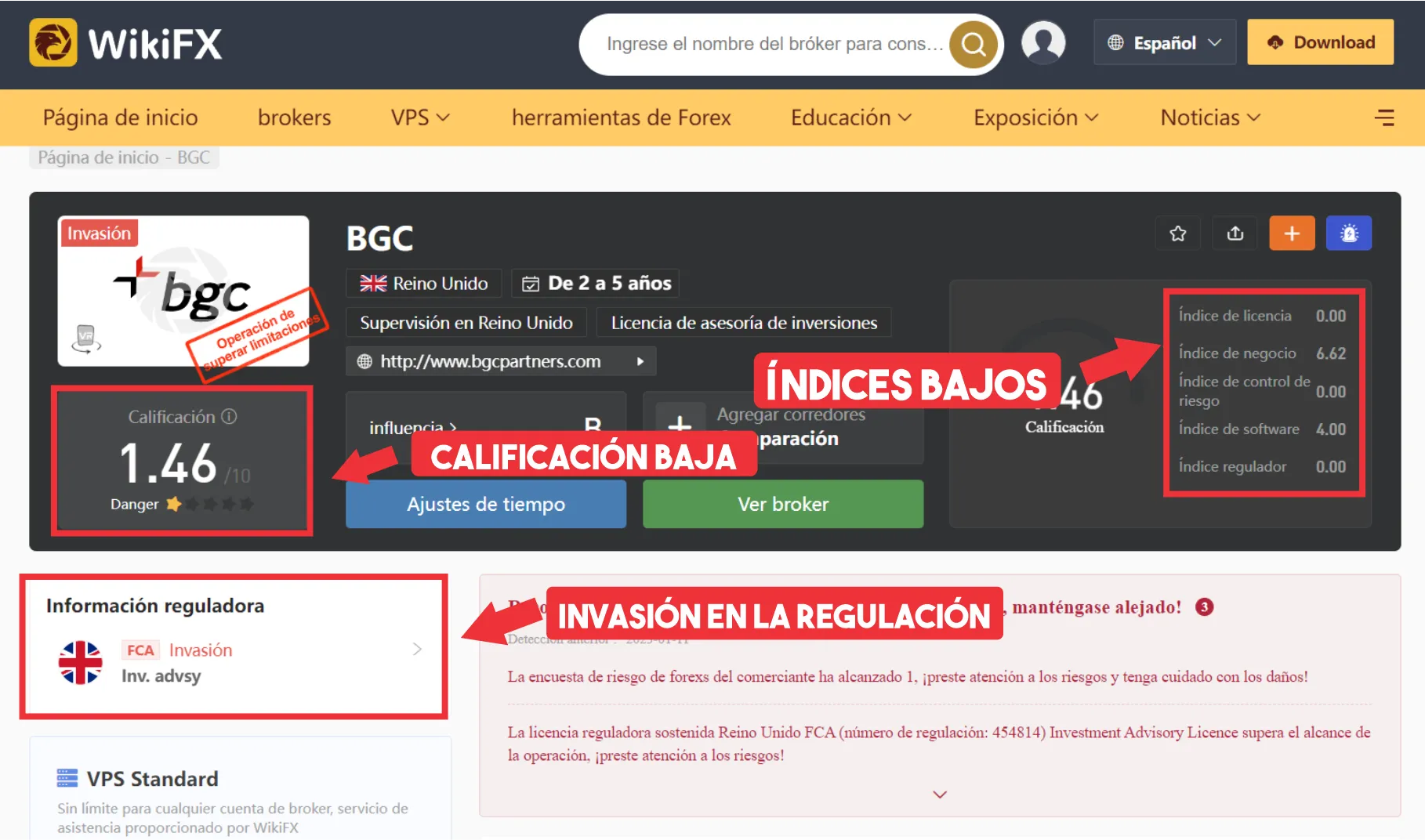Click Licencia de asesoría de inversiones tag
This screenshot has width=1425, height=840.
(x=744, y=323)
